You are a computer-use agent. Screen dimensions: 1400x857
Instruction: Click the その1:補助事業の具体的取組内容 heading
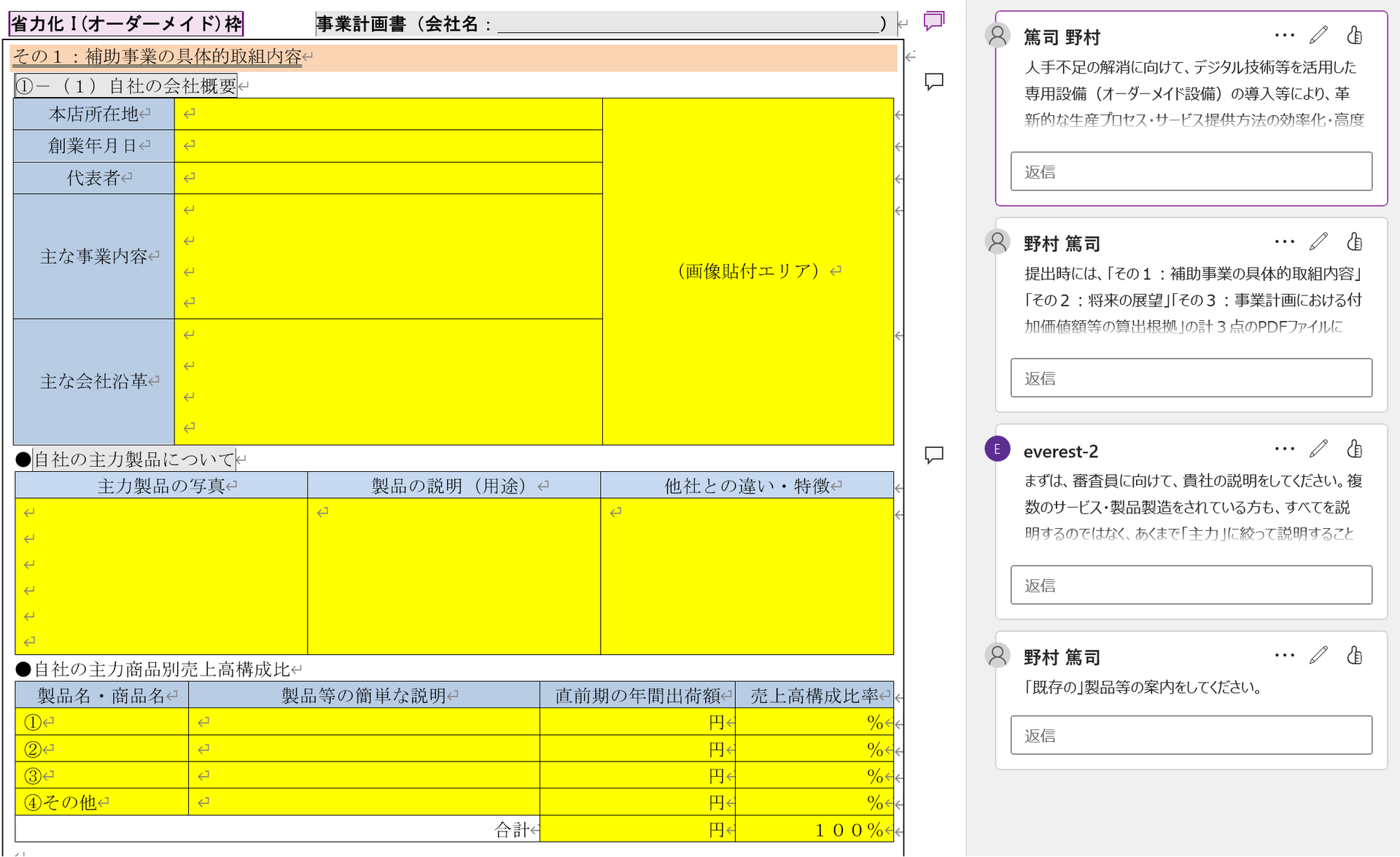(157, 57)
